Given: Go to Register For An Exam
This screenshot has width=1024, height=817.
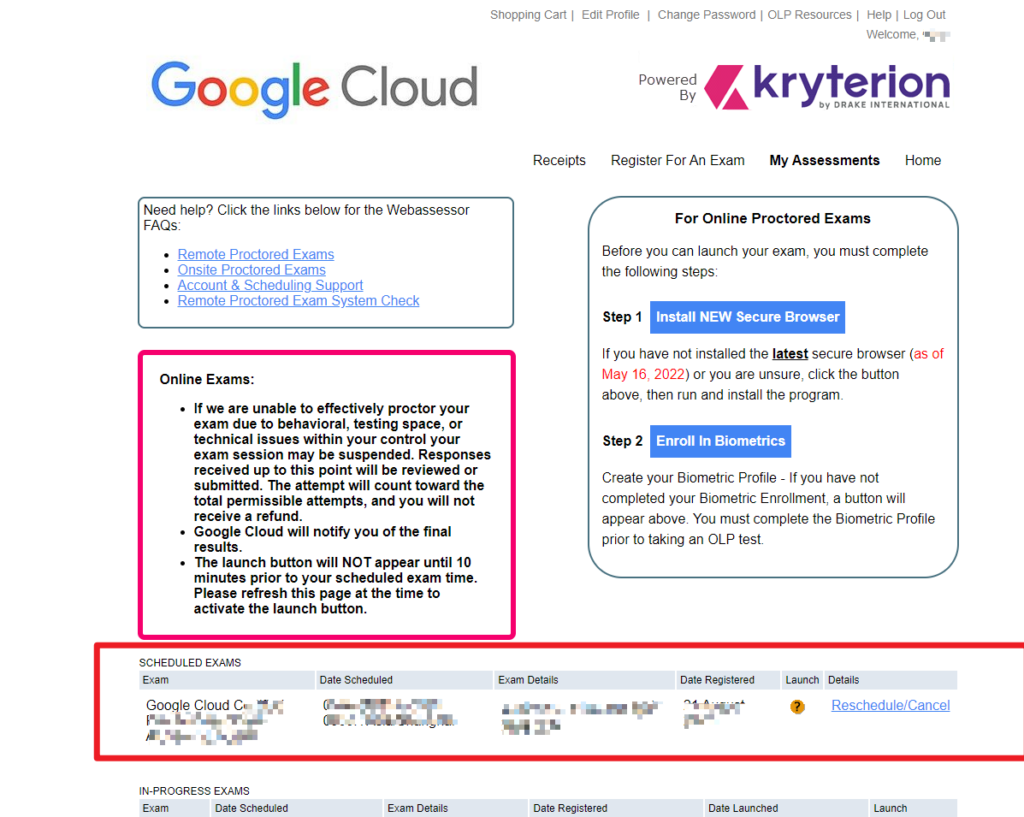Looking at the screenshot, I should click(677, 160).
